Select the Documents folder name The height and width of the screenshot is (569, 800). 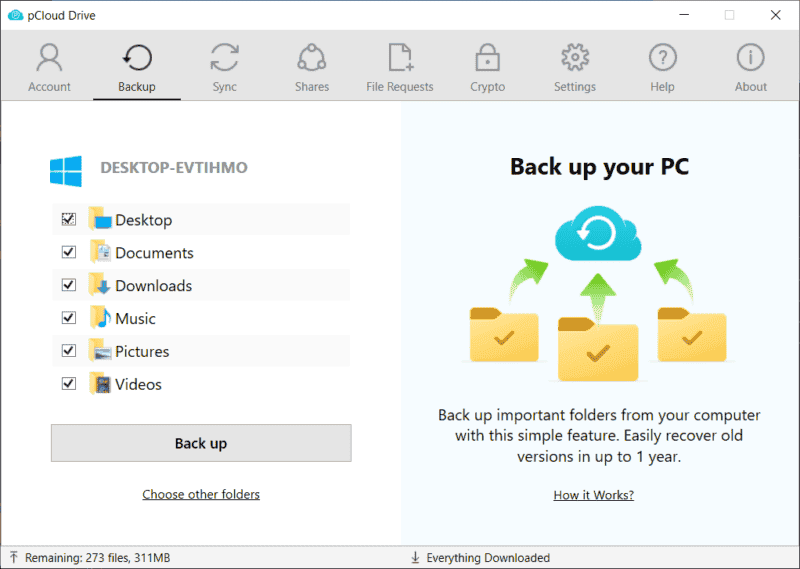tap(154, 253)
